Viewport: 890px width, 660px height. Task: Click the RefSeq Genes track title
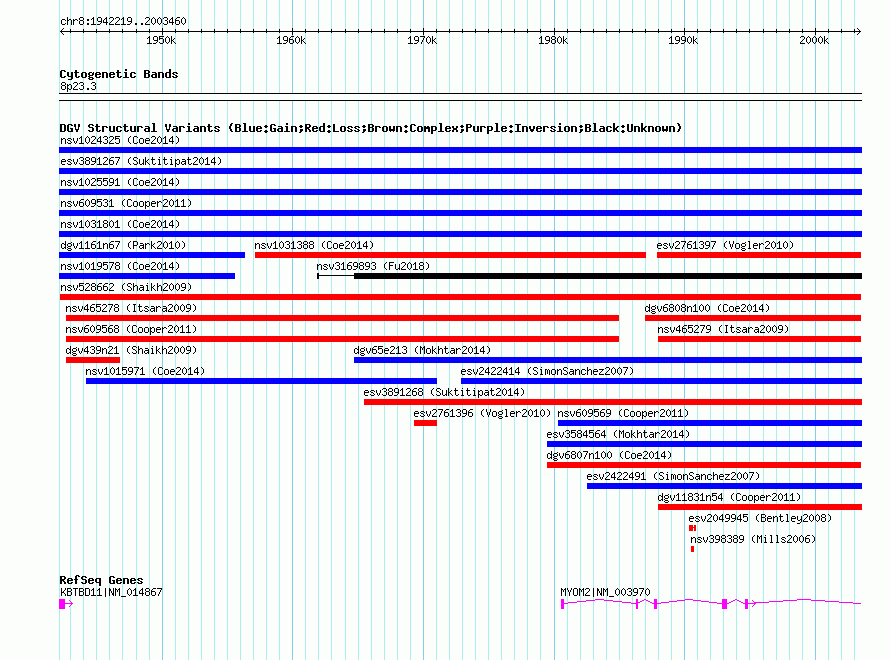(101, 580)
